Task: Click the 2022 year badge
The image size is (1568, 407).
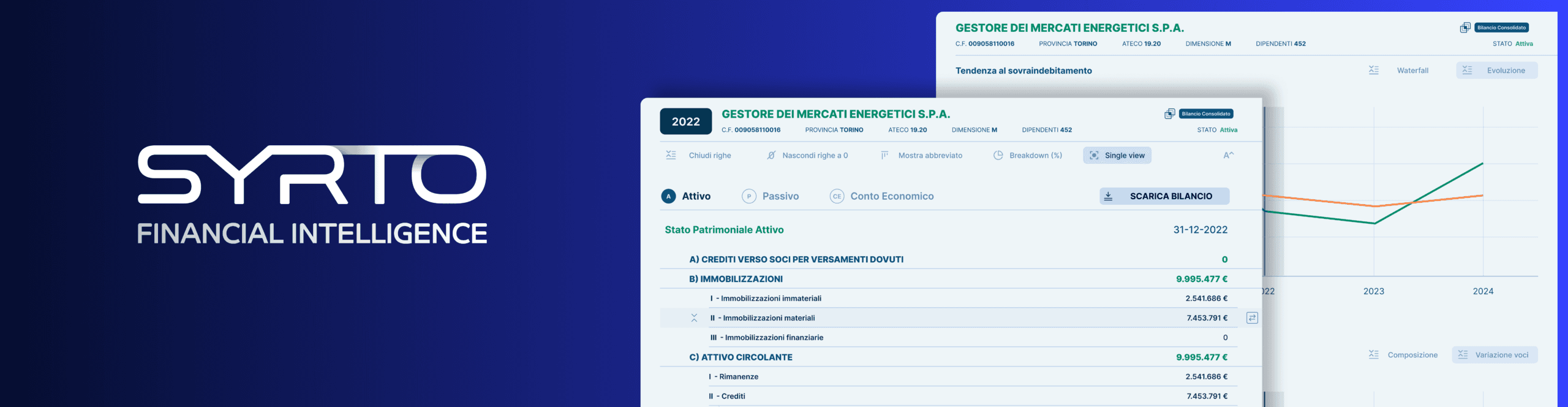Action: point(685,121)
